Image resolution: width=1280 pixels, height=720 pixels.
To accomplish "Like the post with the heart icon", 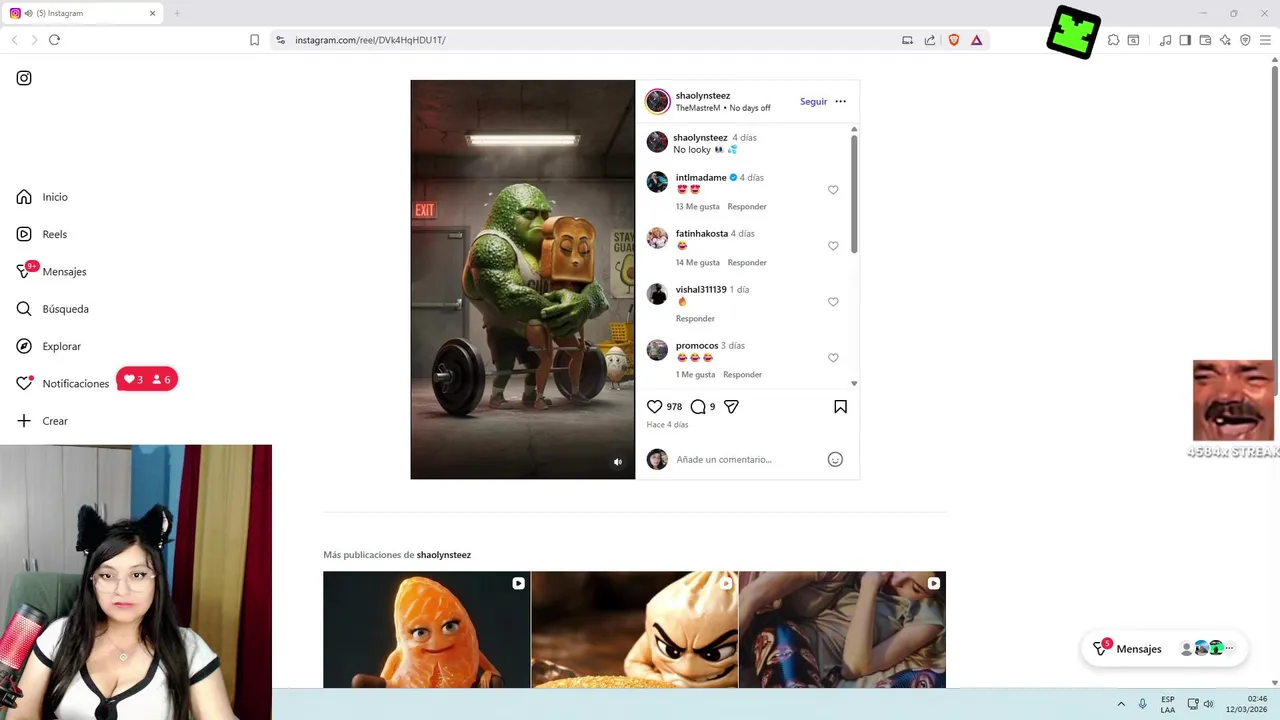I will click(654, 407).
